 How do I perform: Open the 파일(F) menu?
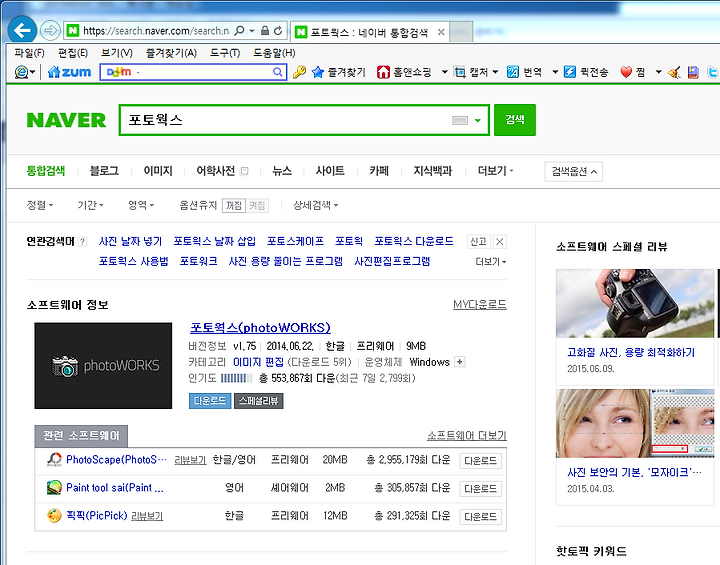point(29,53)
